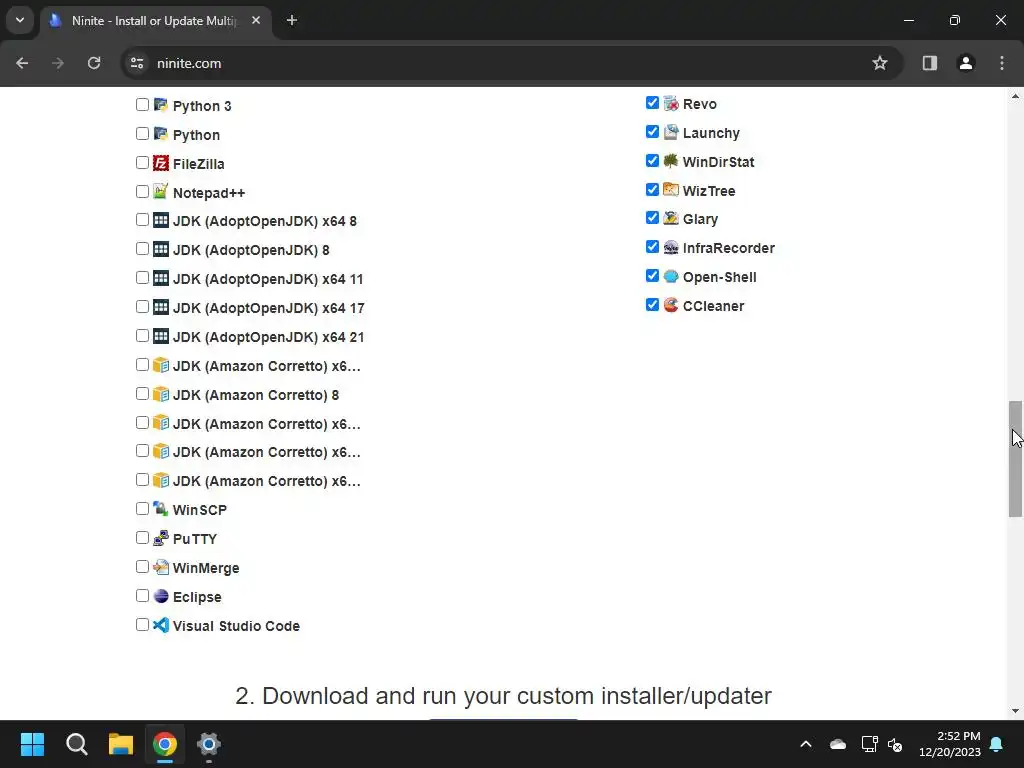Viewport: 1024px width, 768px height.
Task: Click the WinMerge app icon
Action: 161,567
